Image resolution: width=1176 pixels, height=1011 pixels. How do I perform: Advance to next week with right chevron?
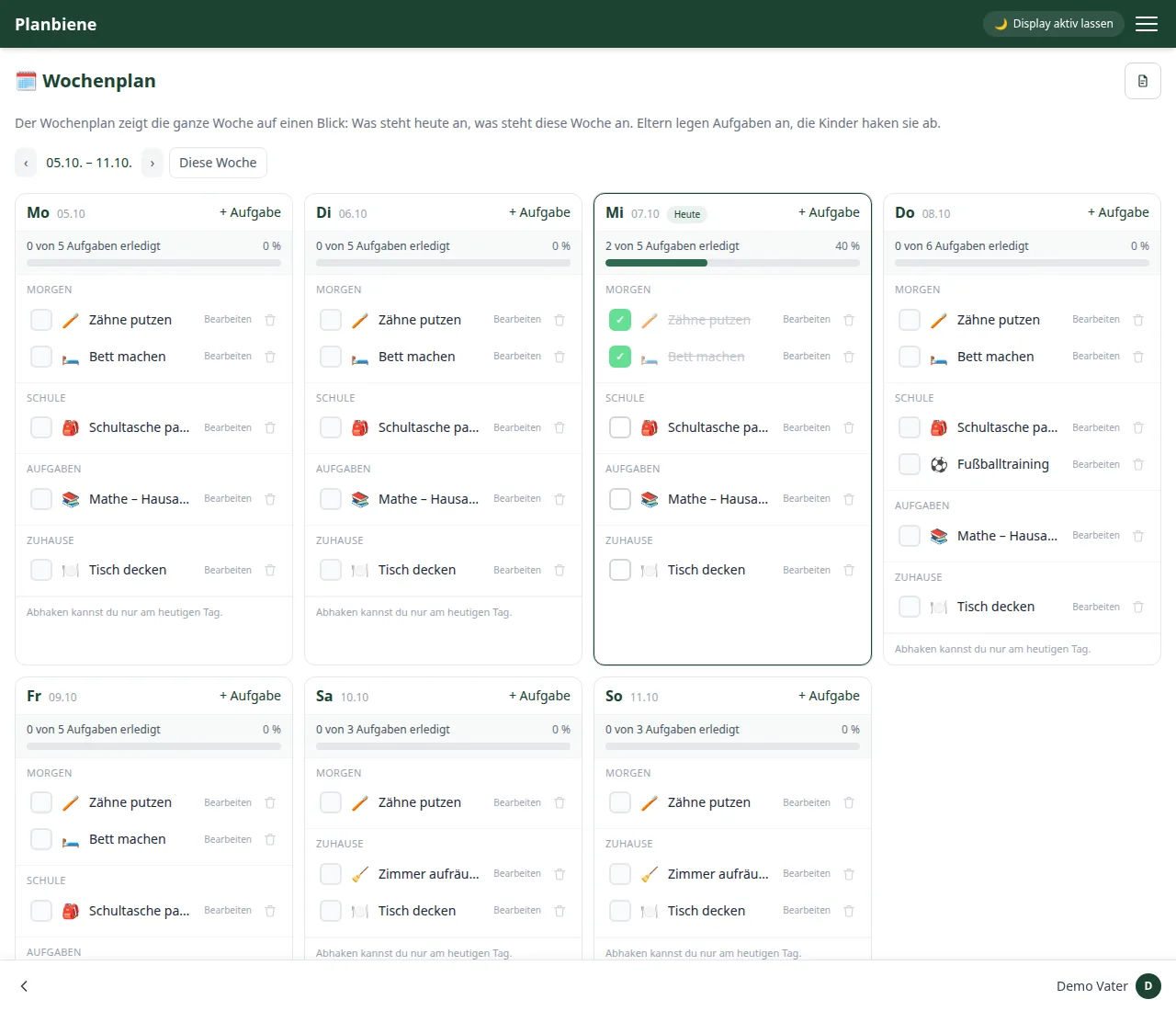153,163
